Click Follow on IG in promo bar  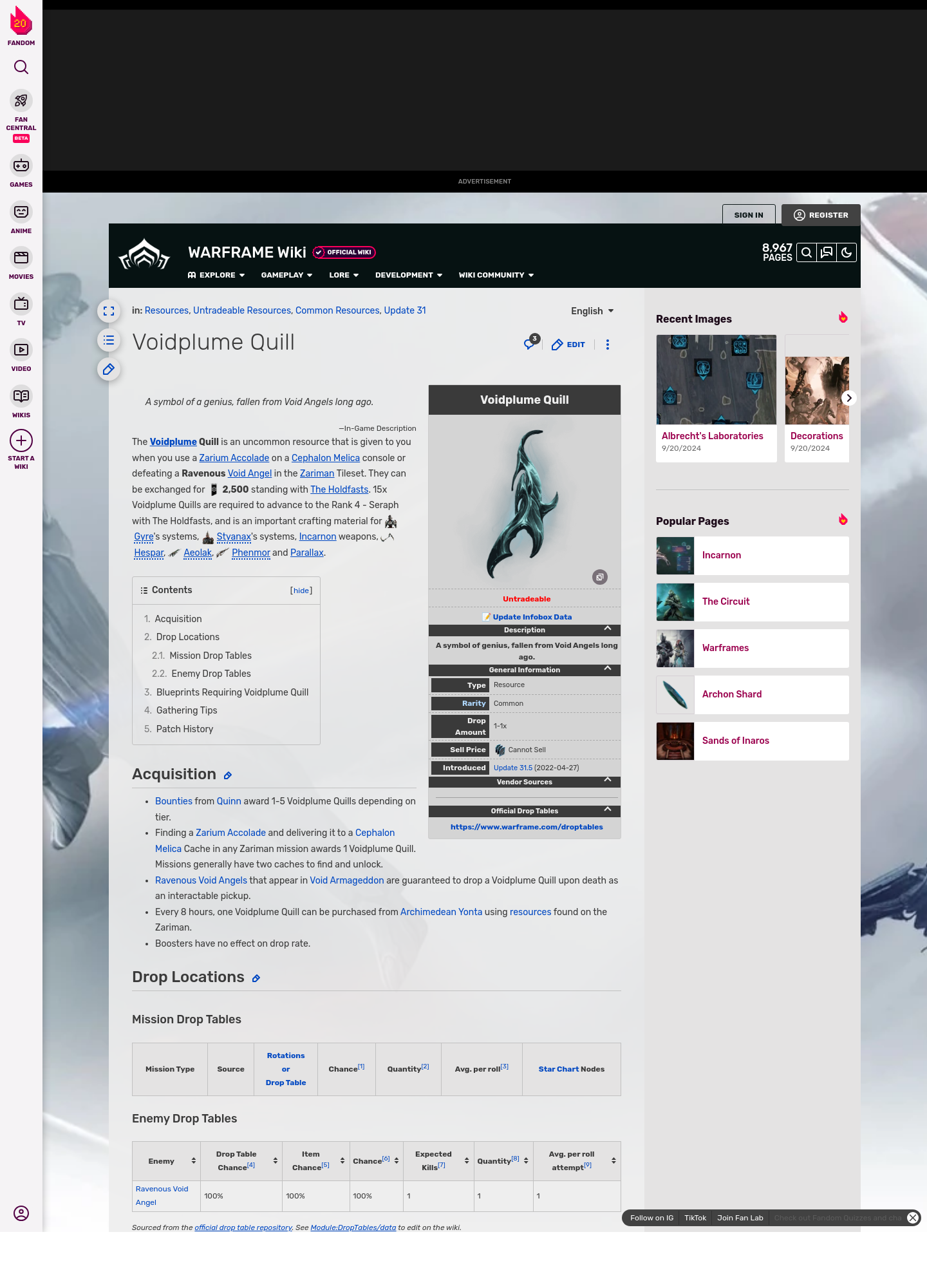(651, 1218)
